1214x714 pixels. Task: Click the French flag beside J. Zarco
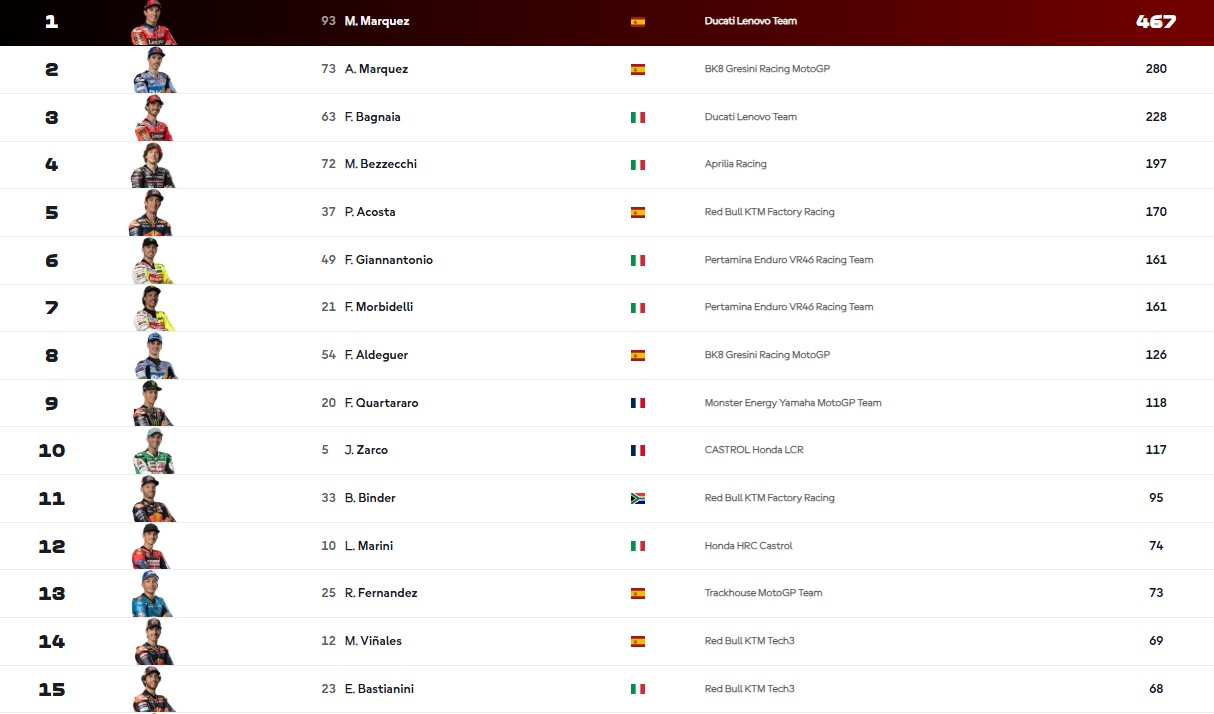[638, 450]
